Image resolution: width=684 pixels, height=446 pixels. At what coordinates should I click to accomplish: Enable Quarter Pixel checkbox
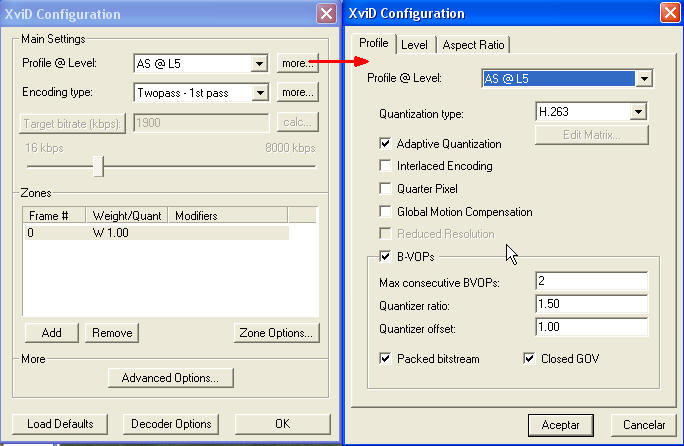(385, 188)
